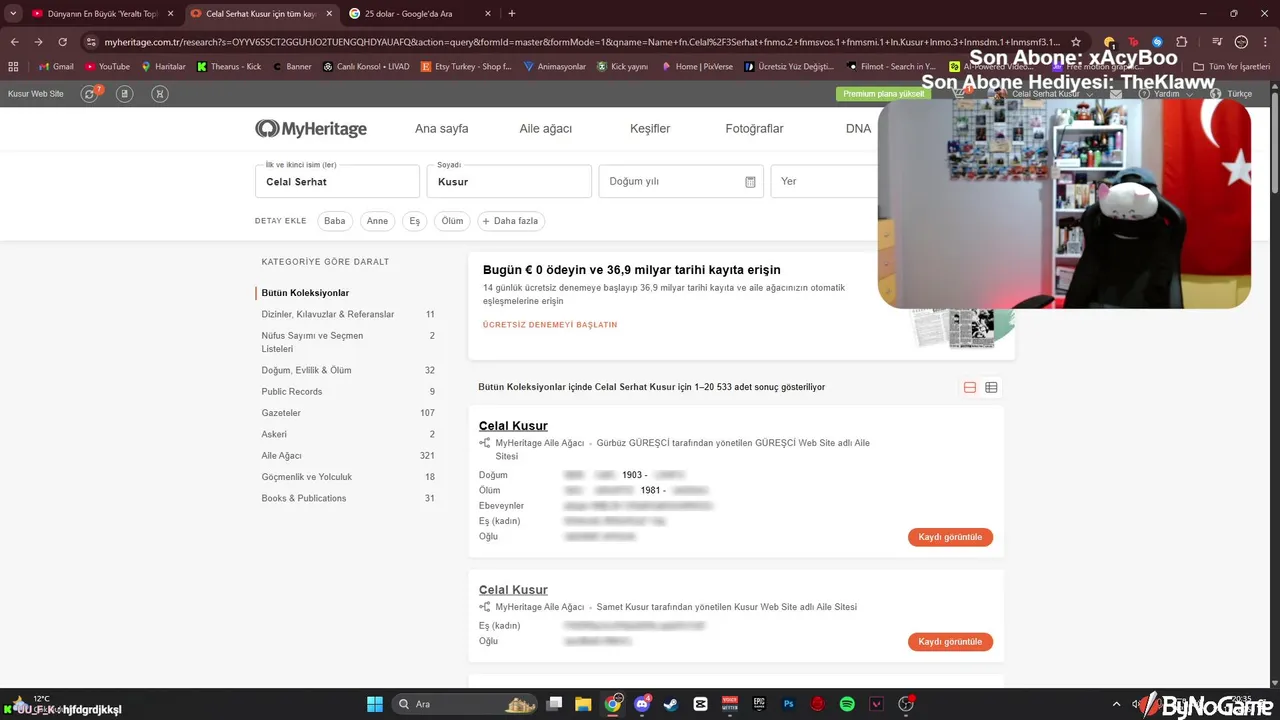Click the tree icon beside second Celal Kusur
This screenshot has height=720, width=1280.
click(485, 607)
